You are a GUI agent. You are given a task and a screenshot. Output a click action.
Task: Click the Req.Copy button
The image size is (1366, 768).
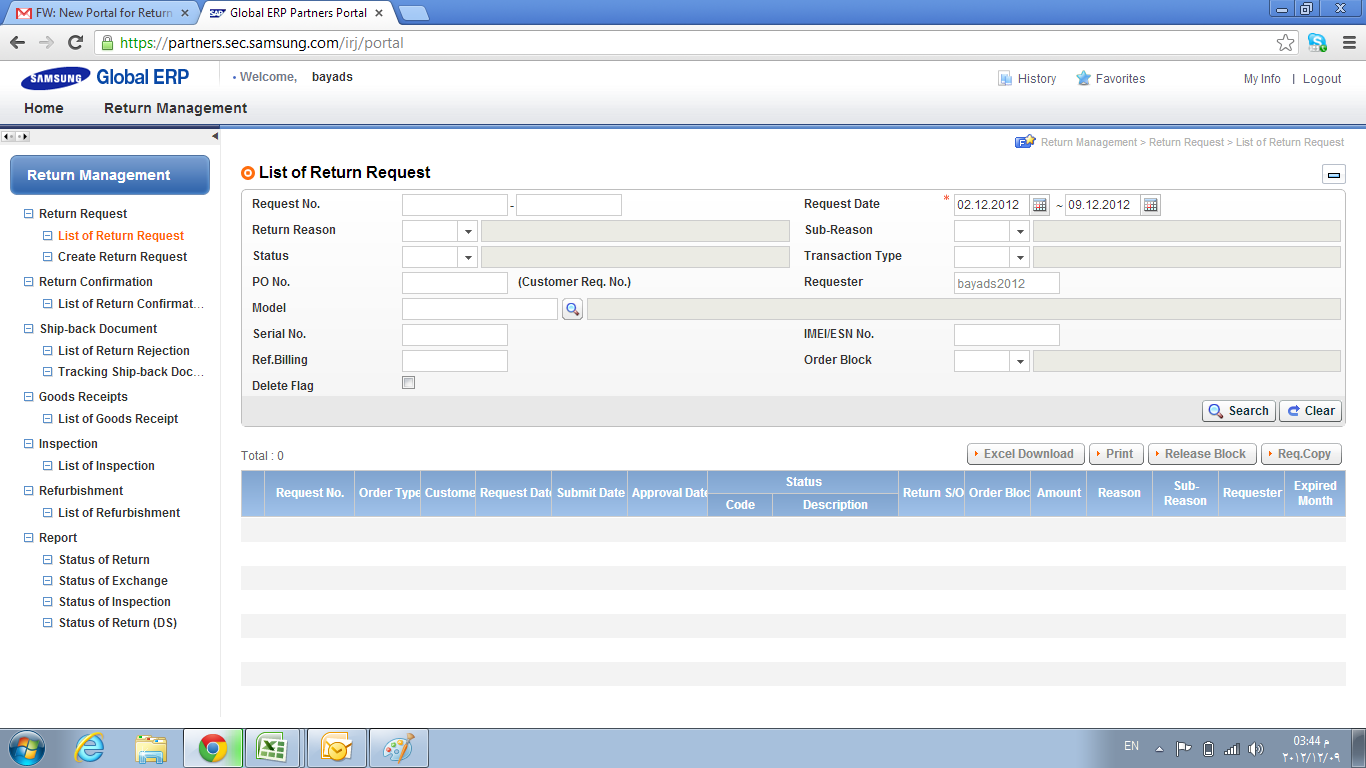click(1301, 454)
